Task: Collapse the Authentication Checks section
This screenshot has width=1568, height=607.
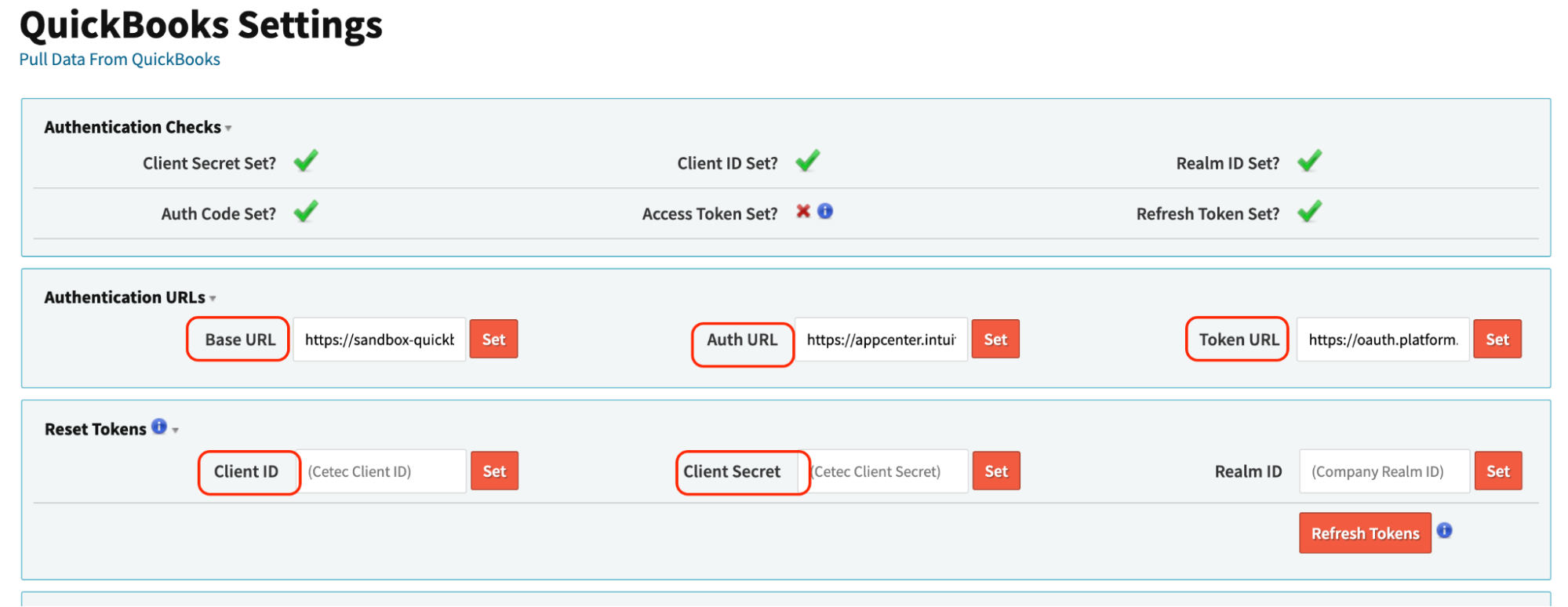Action: pos(228,129)
